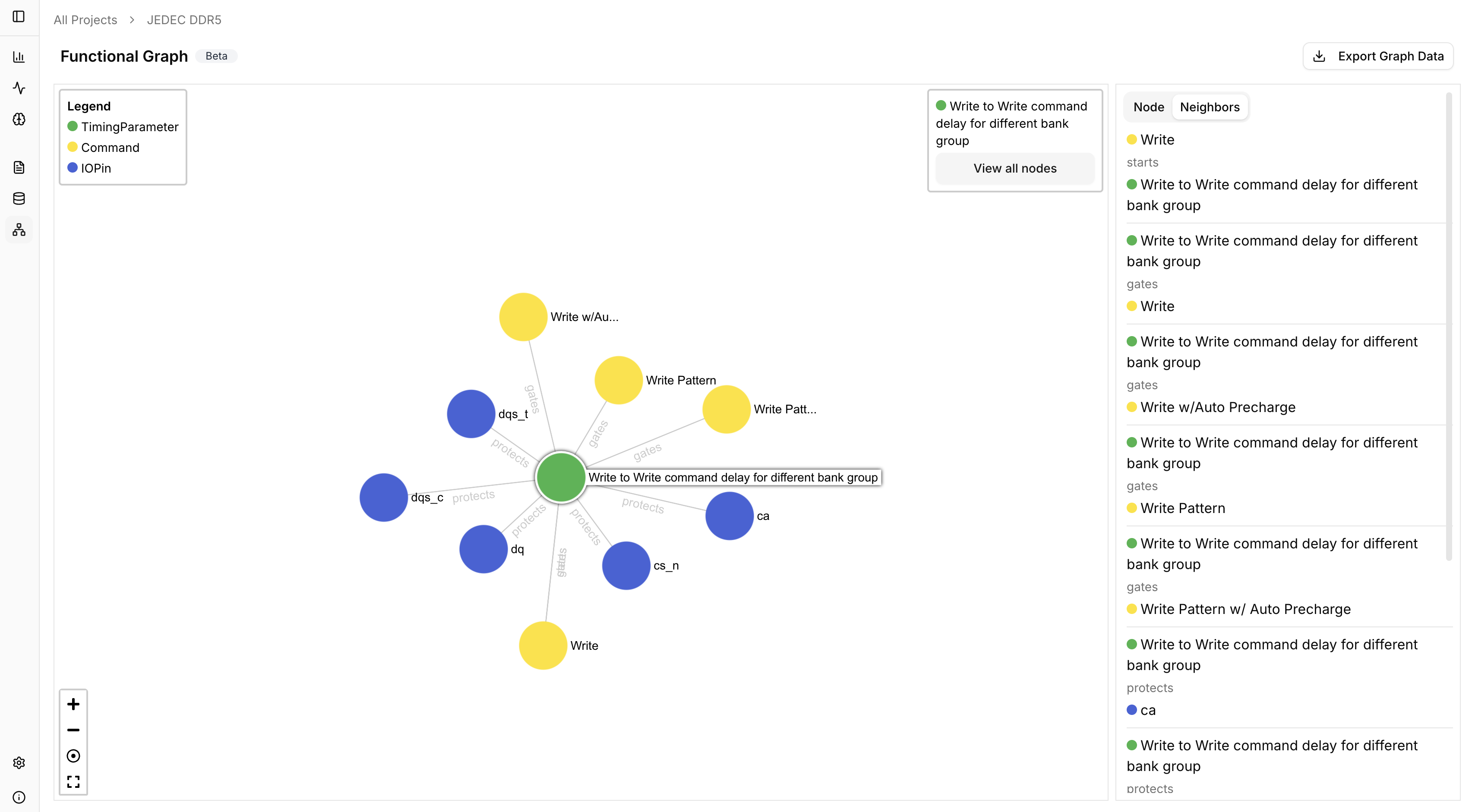Viewport: 1472px width, 812px height.
Task: Recenter the graph with the target icon
Action: coord(73,755)
